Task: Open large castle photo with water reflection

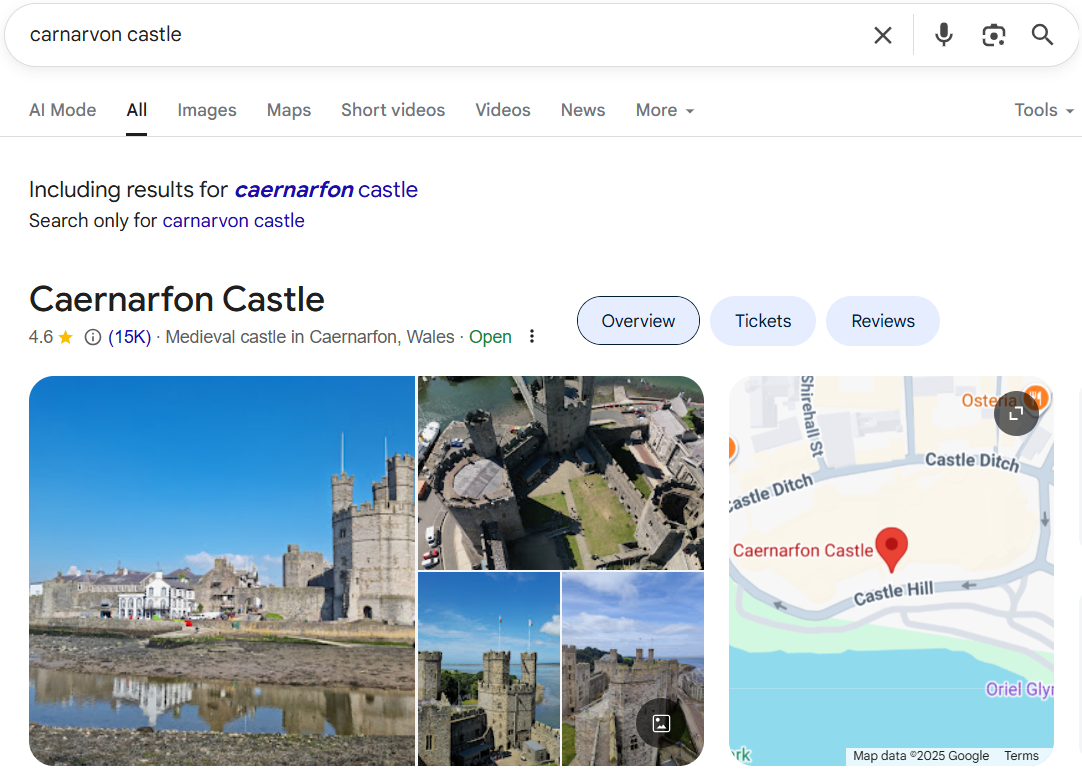Action: point(221,570)
